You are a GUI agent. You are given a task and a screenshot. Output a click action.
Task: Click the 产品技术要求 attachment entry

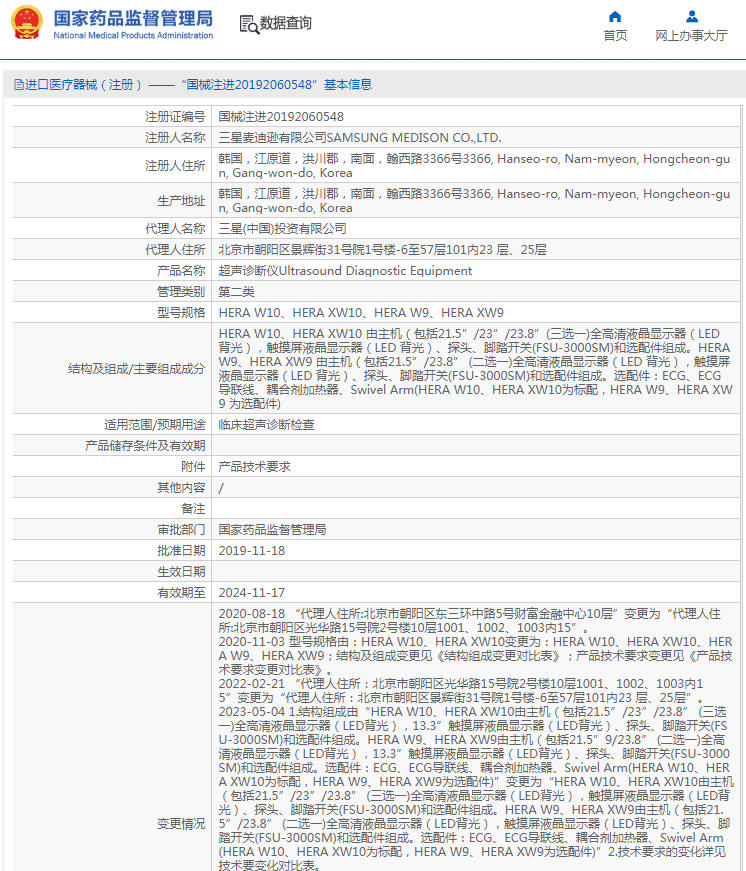(x=254, y=467)
